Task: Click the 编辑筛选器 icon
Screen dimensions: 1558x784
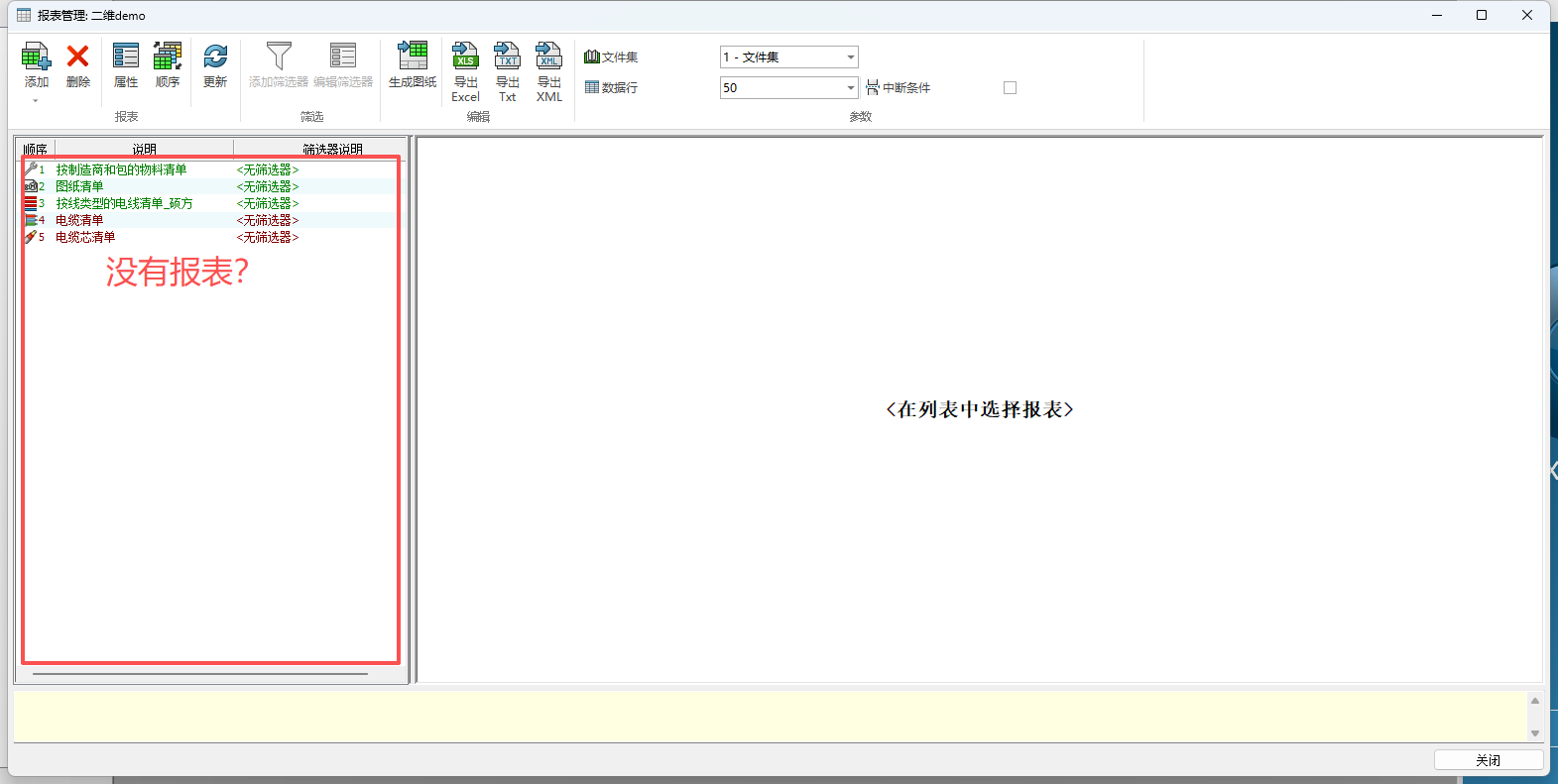Action: pos(343,56)
